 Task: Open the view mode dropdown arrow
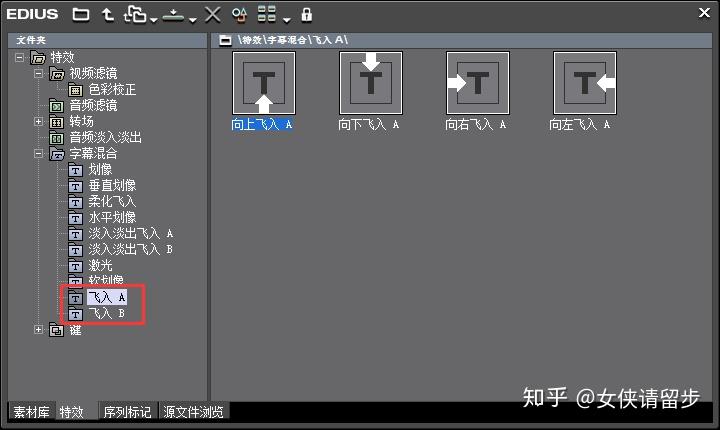click(287, 19)
